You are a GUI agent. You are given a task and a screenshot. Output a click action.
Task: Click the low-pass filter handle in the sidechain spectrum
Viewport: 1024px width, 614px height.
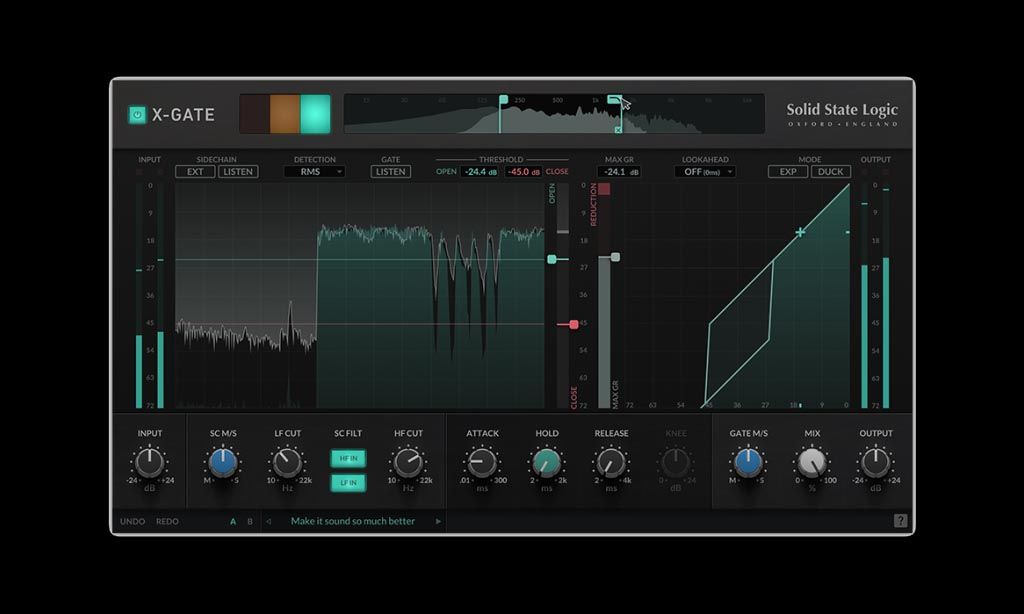[613, 99]
